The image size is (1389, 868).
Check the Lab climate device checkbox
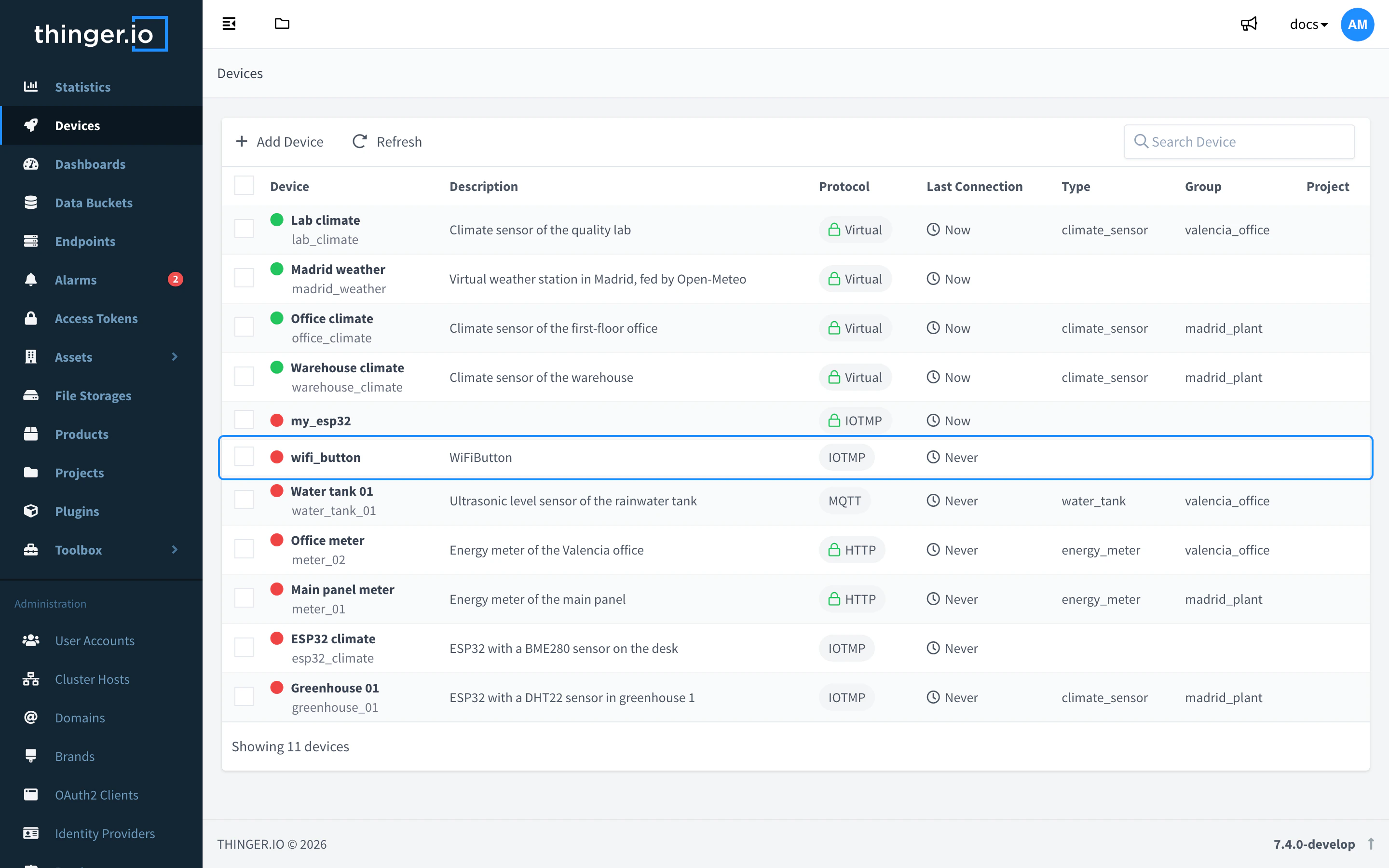[x=244, y=229]
